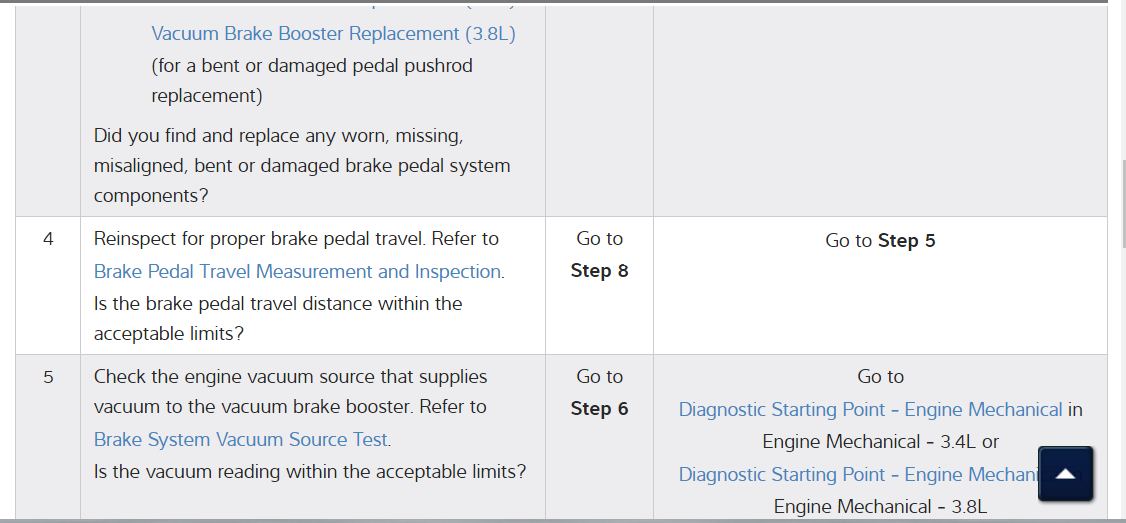Click the bold "Step 8" text
1126x523 pixels.
click(599, 271)
